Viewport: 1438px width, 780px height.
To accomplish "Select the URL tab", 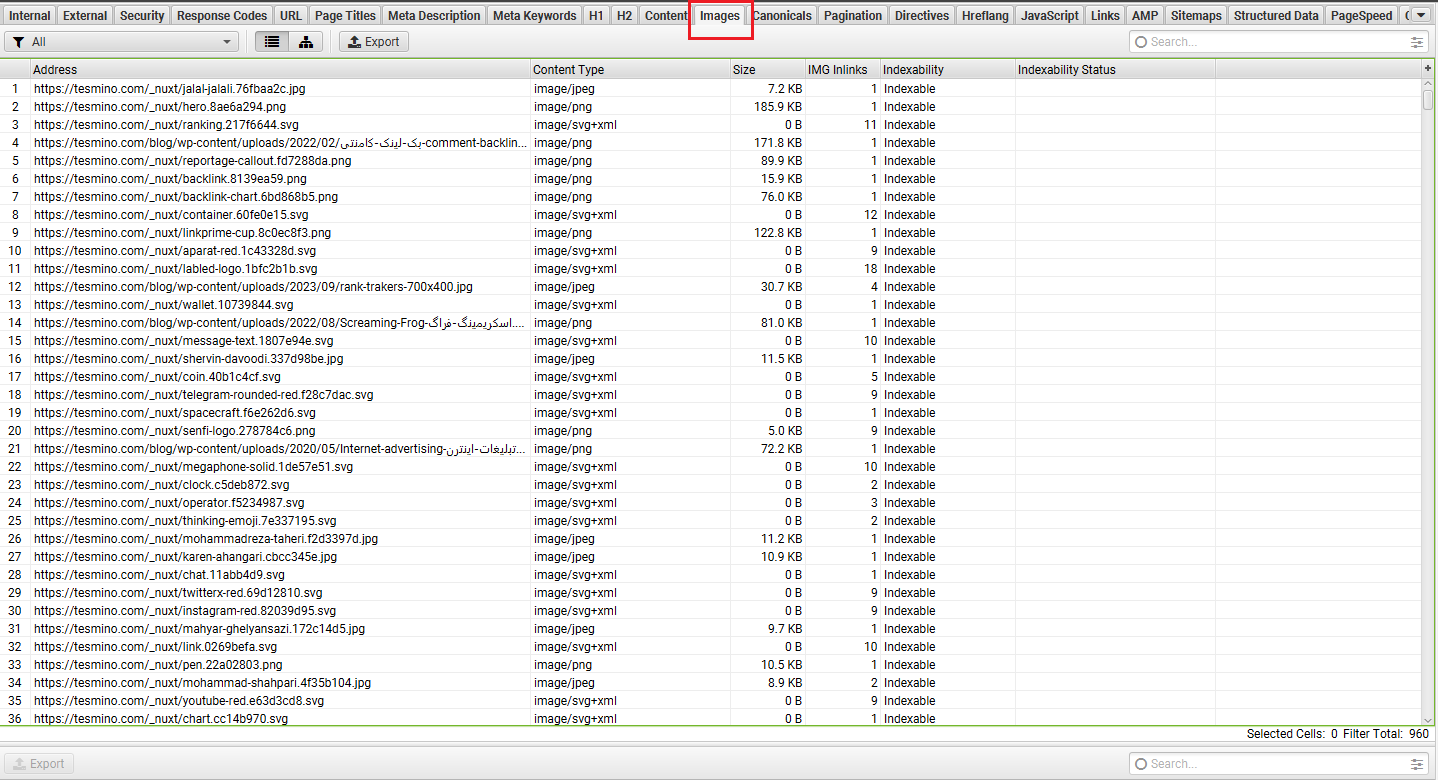I will click(291, 15).
